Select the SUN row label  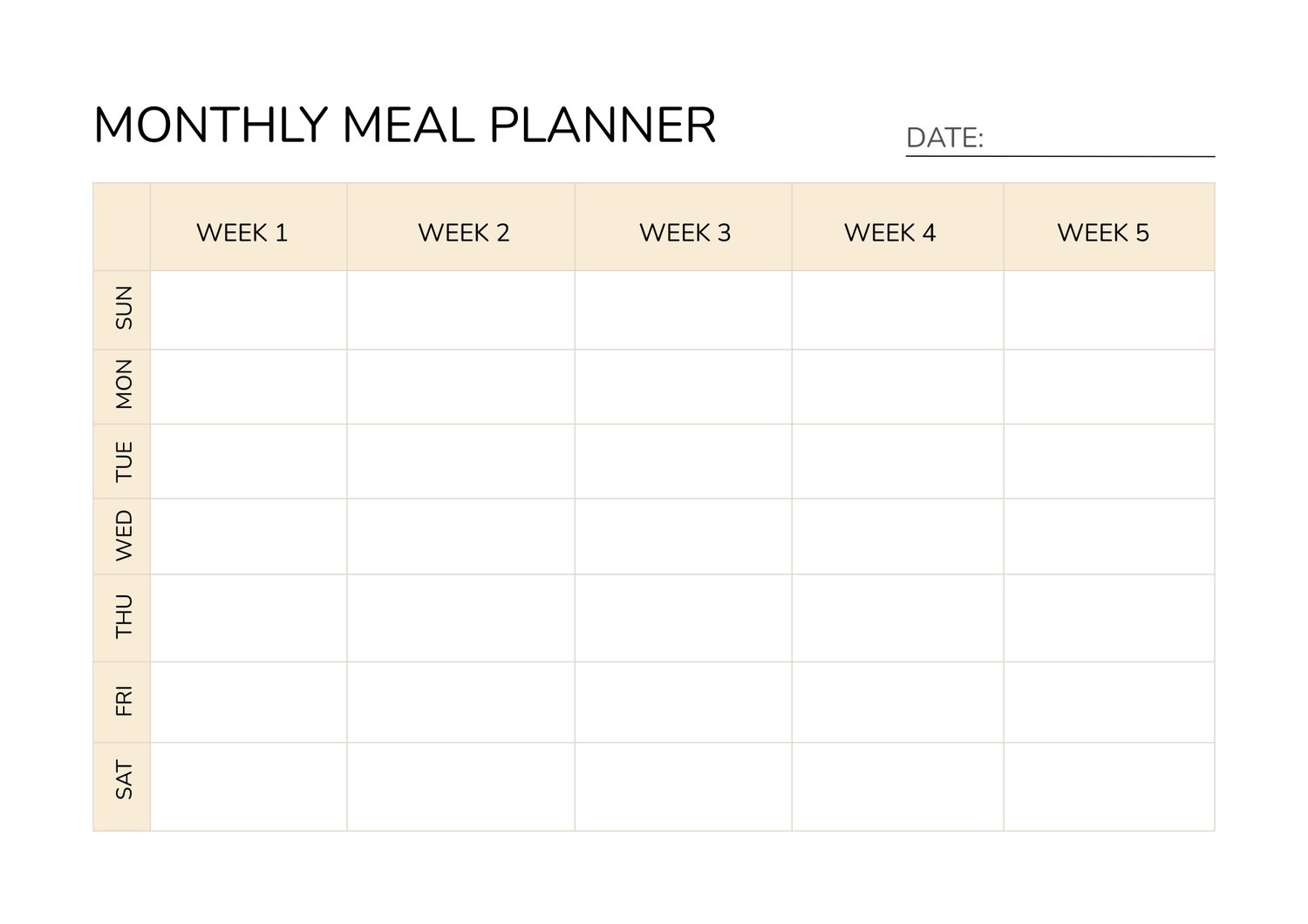click(124, 309)
